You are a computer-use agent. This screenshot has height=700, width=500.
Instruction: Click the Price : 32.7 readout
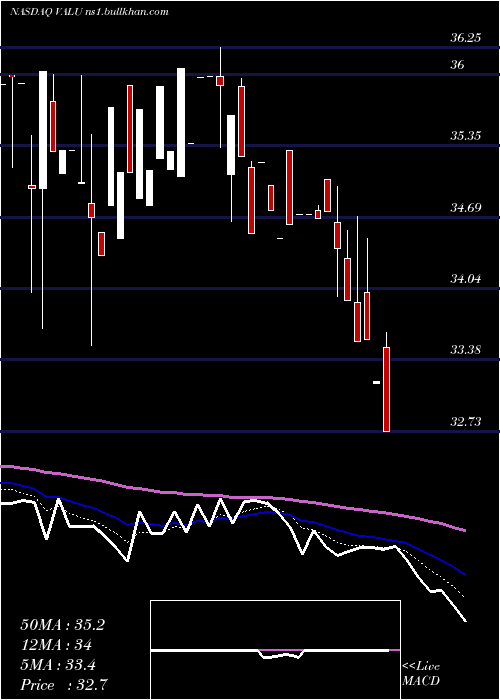pos(63,685)
